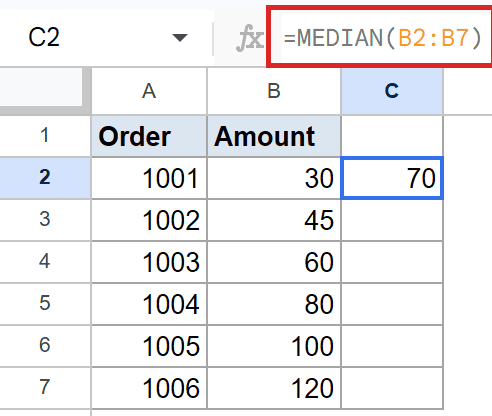Select the cell containing 1005
Image resolution: width=492 pixels, height=416 pixels.
coord(149,346)
